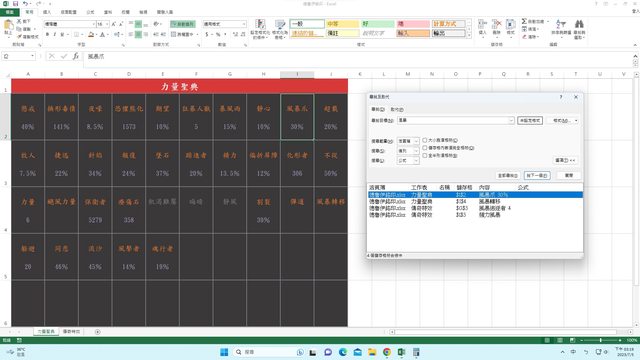Screen dimensions: 640x360
Task: Click the Find Next button
Action: point(537,176)
